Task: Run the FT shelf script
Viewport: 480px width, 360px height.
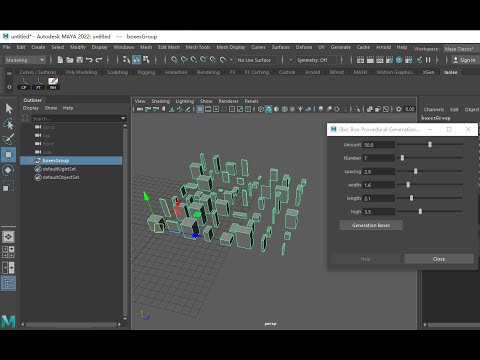Action: pos(38,84)
